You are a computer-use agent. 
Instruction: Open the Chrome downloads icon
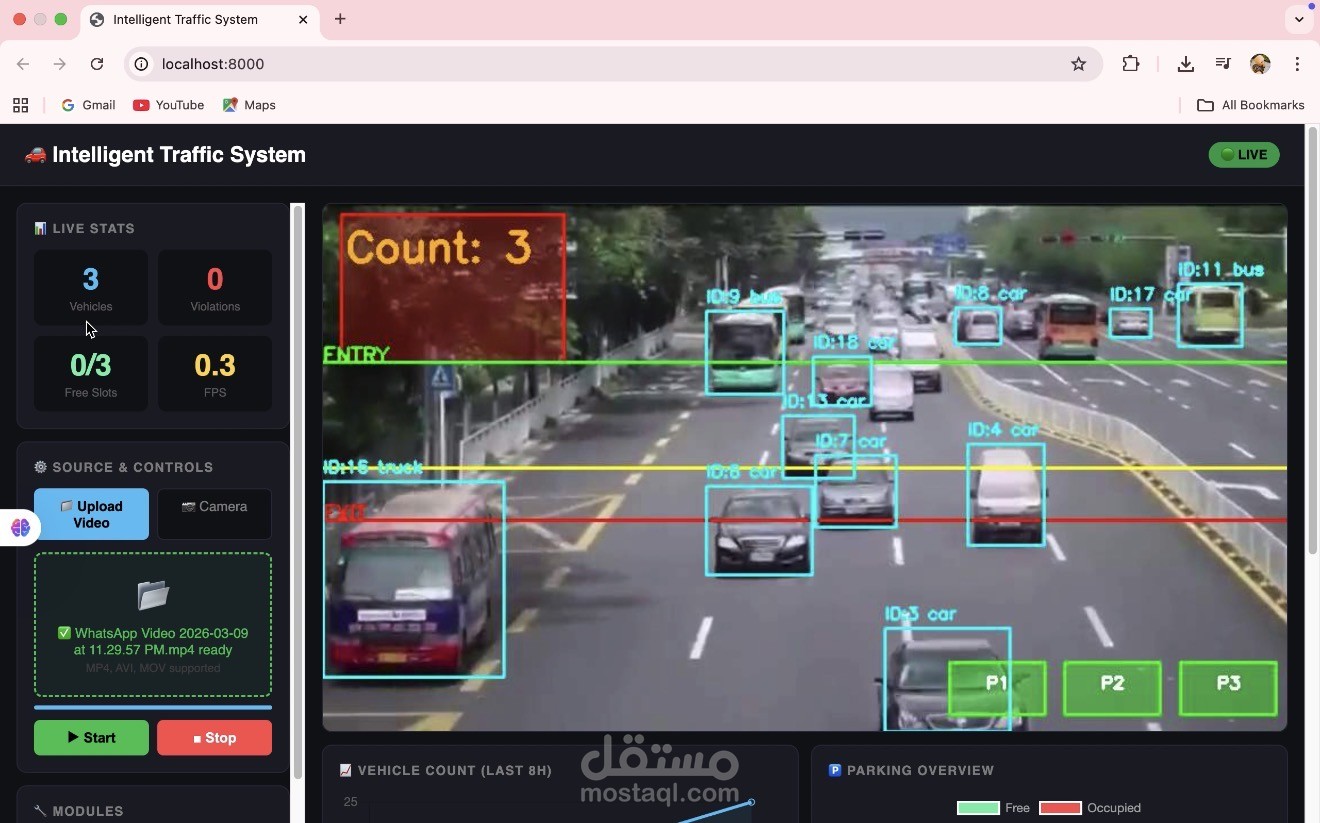point(1186,64)
